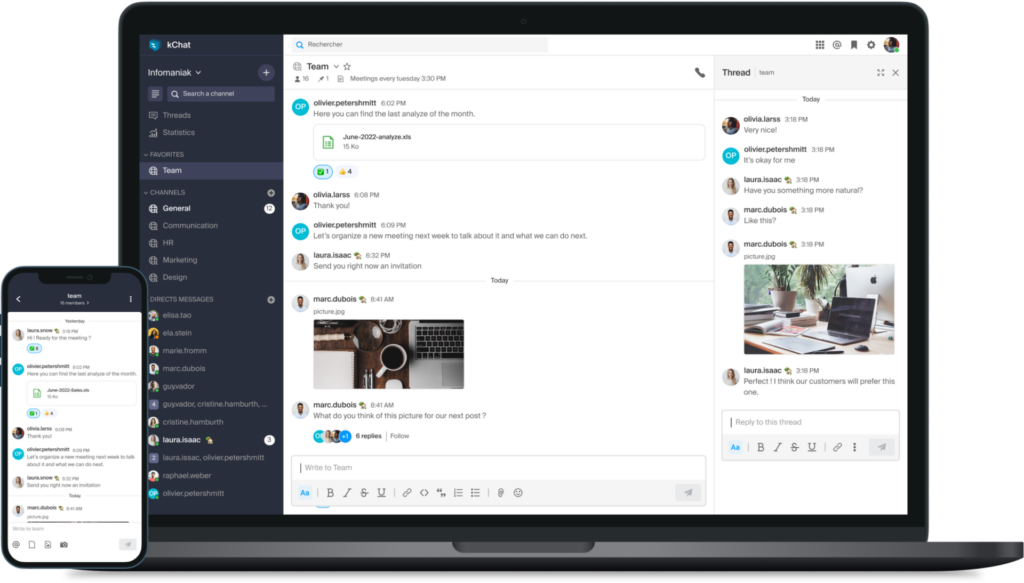View the 6 replies thread
1024x583 pixels.
[368, 436]
